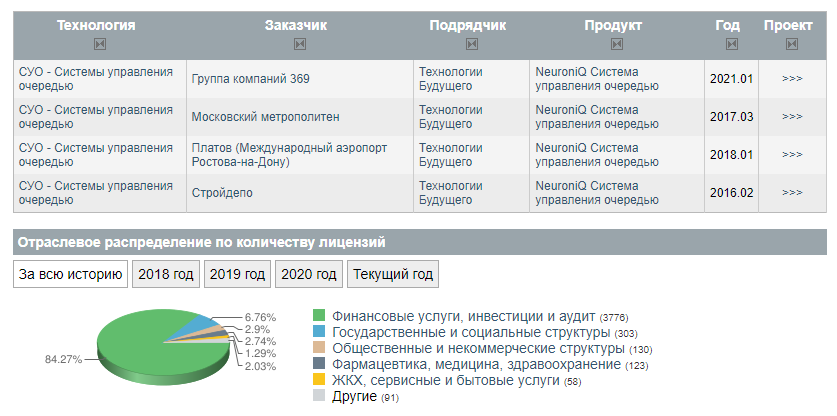Show Текущий год distribution

pyautogui.click(x=393, y=274)
